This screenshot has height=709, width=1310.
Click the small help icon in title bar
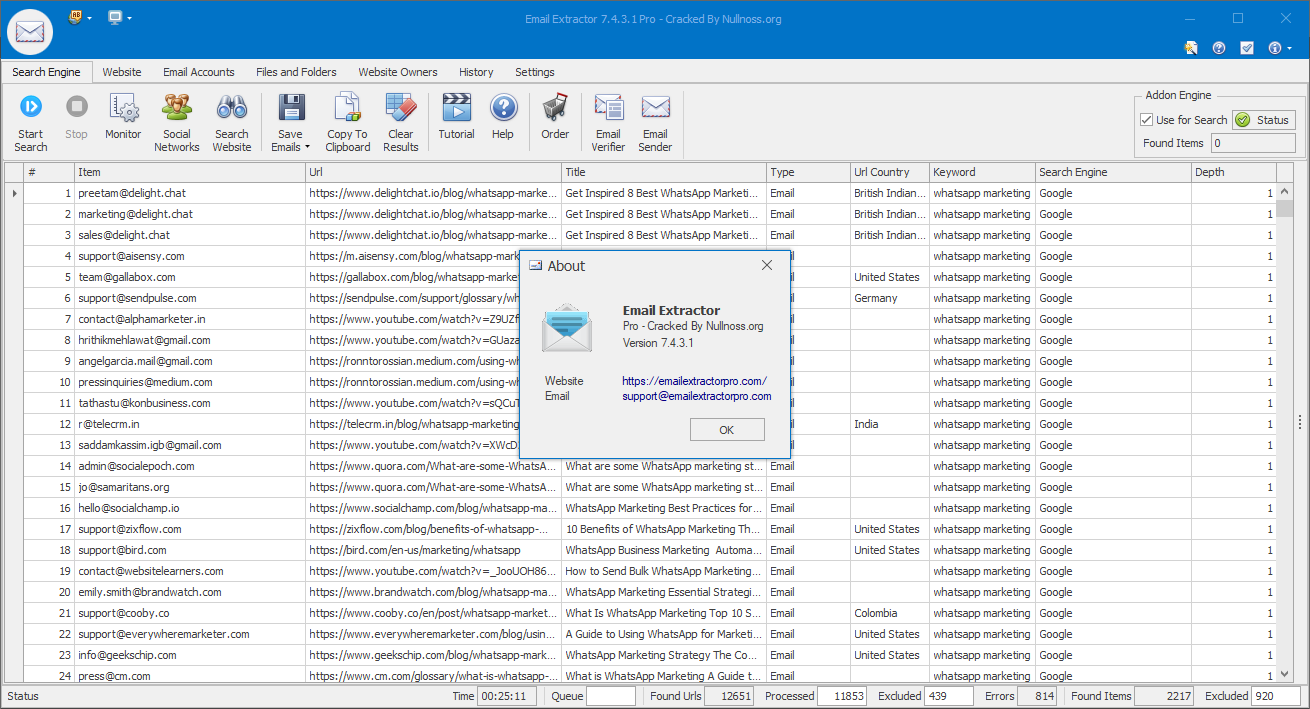pos(1219,47)
